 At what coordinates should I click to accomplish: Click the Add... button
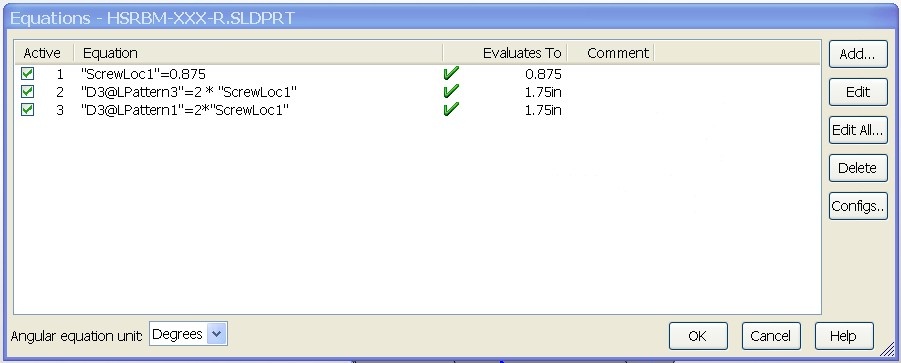(x=858, y=55)
